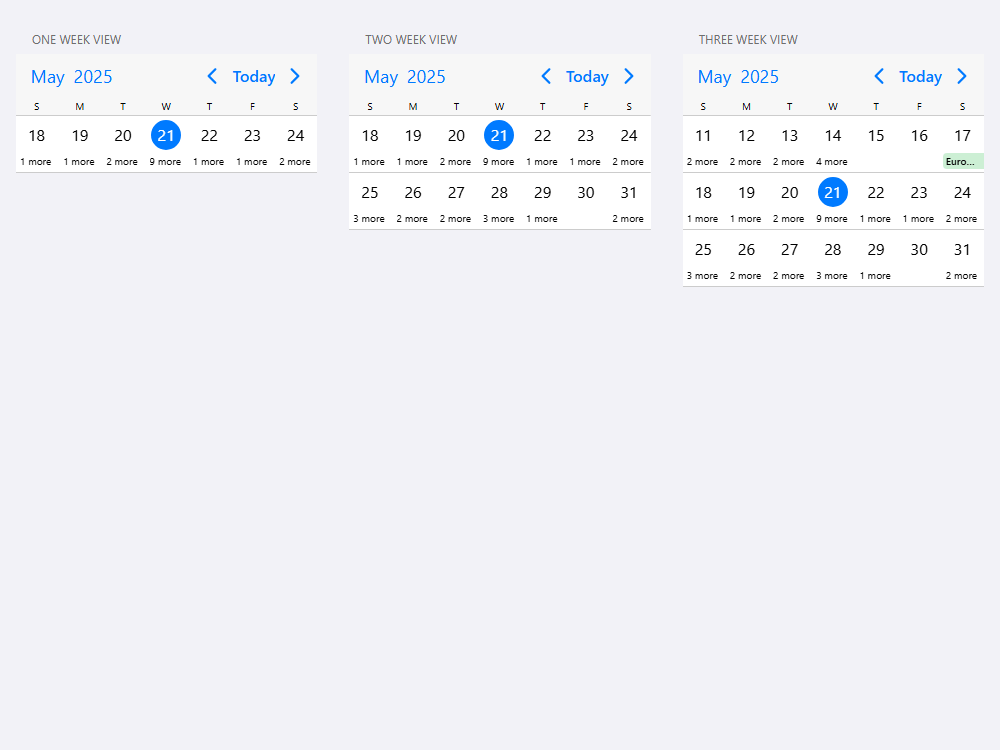
Task: Select highlighted day 21 in two week view
Action: click(499, 135)
